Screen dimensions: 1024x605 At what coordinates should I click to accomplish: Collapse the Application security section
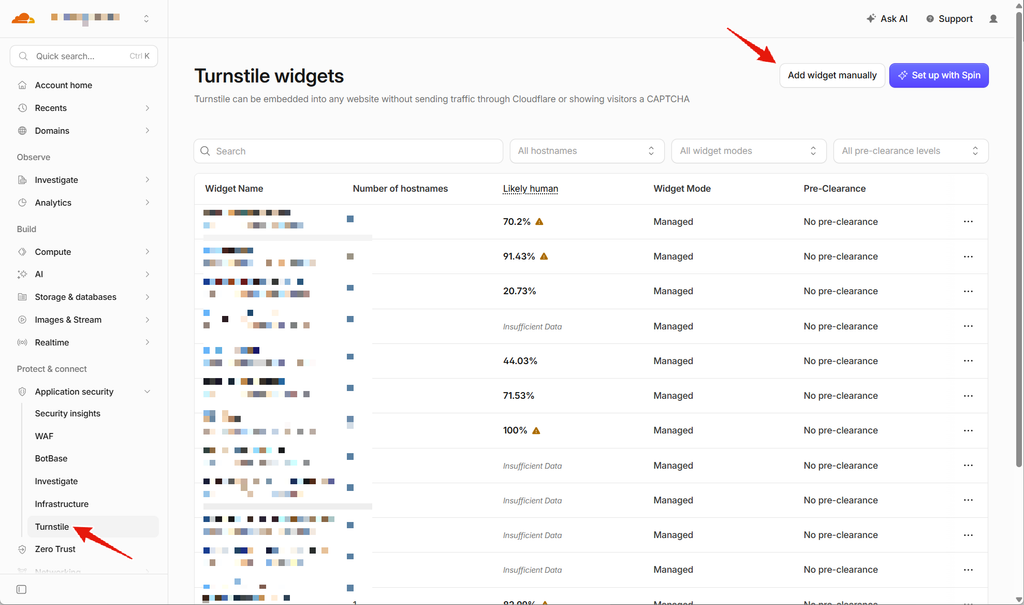pyautogui.click(x=147, y=391)
